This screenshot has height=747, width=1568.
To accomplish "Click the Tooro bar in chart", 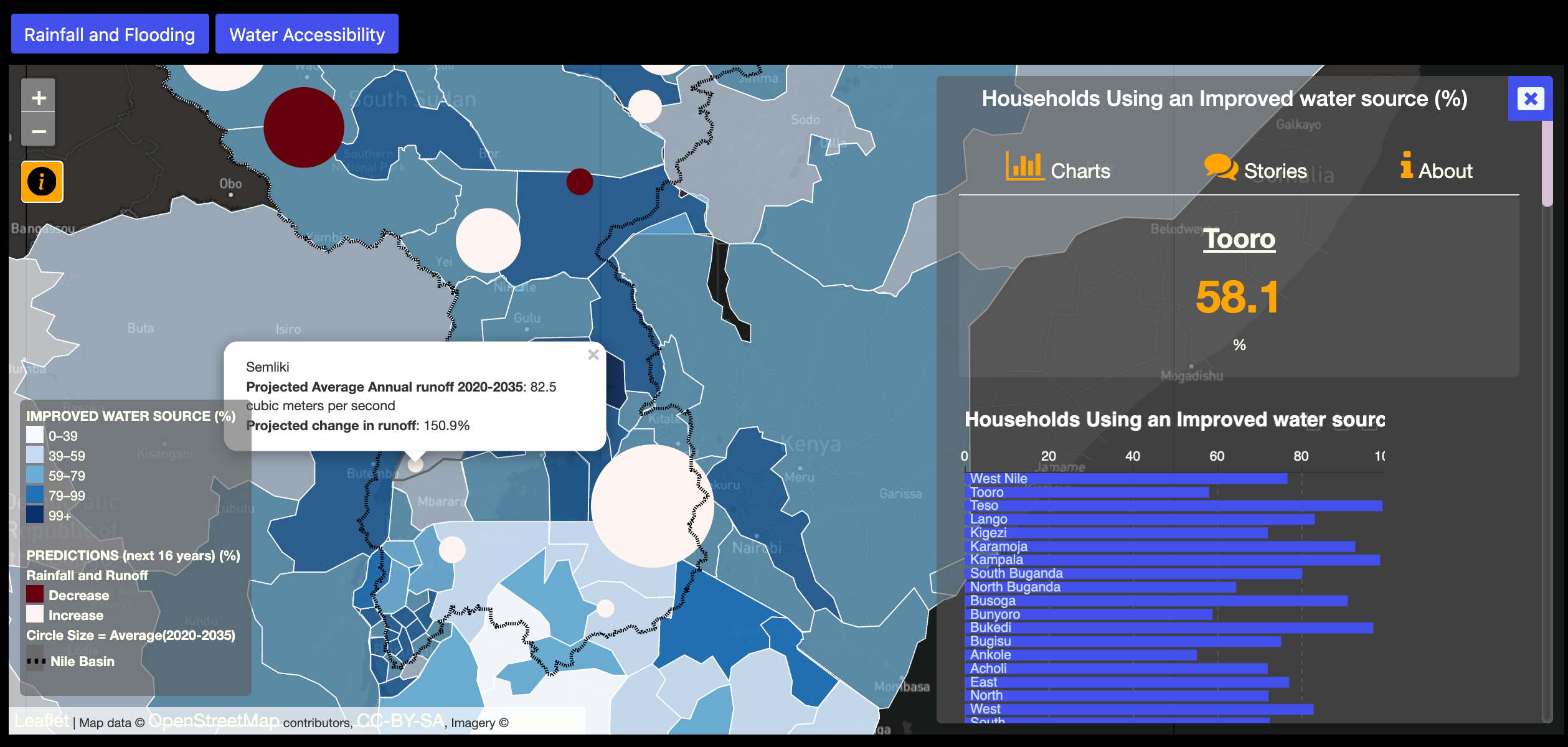I will tap(1087, 492).
